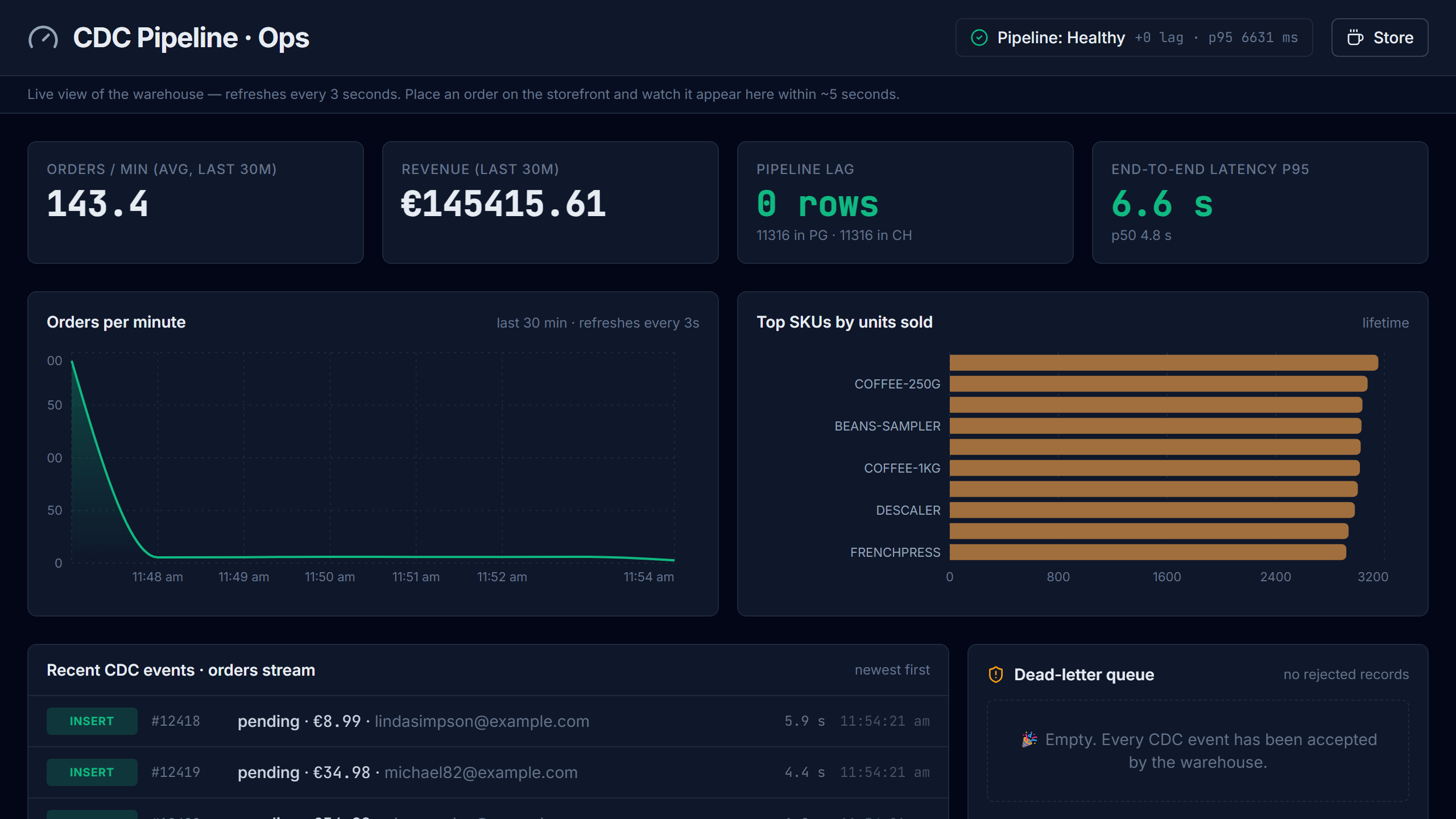The width and height of the screenshot is (1456, 819).
Task: Click the Pipeline Lag metric card
Action: click(x=905, y=202)
